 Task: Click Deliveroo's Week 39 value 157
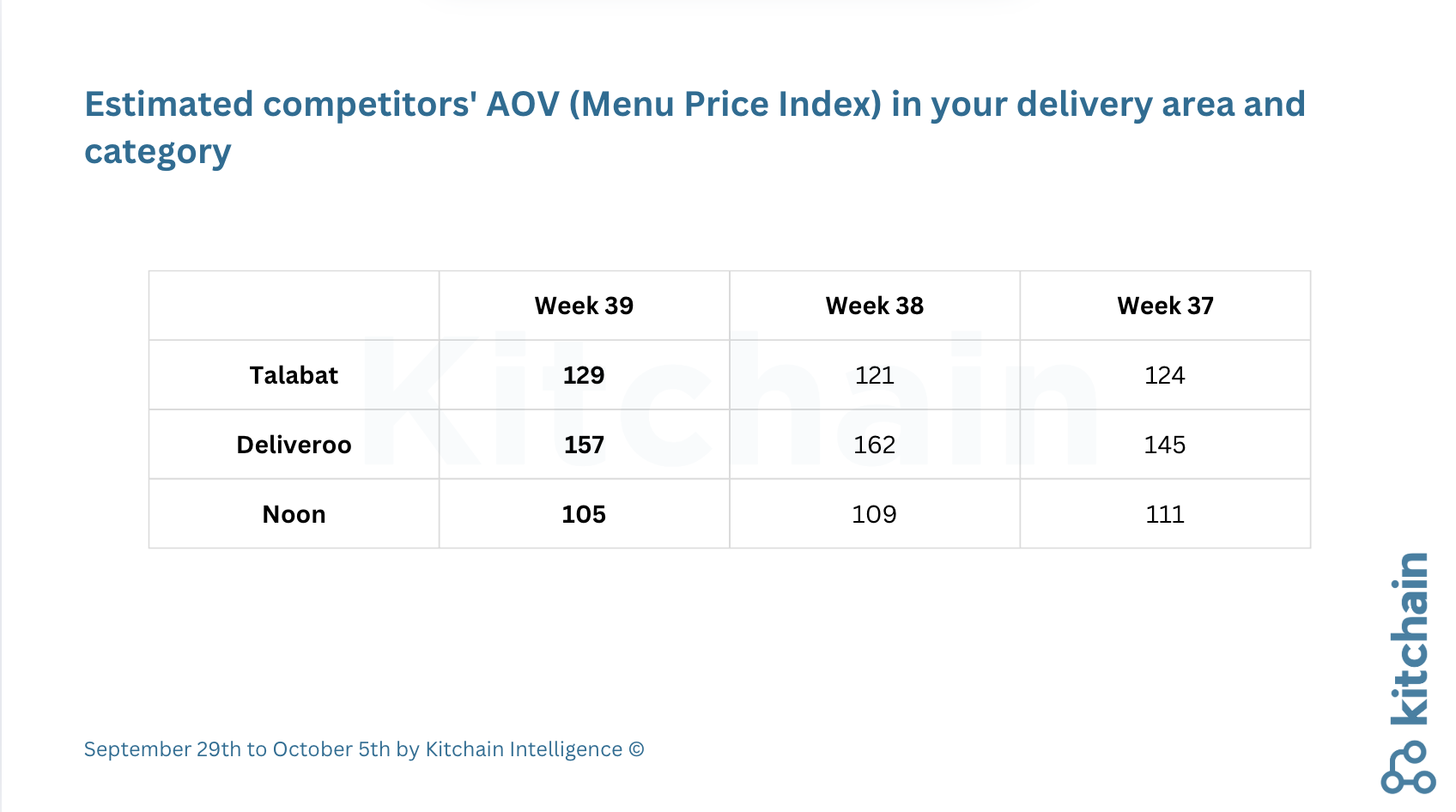(584, 445)
